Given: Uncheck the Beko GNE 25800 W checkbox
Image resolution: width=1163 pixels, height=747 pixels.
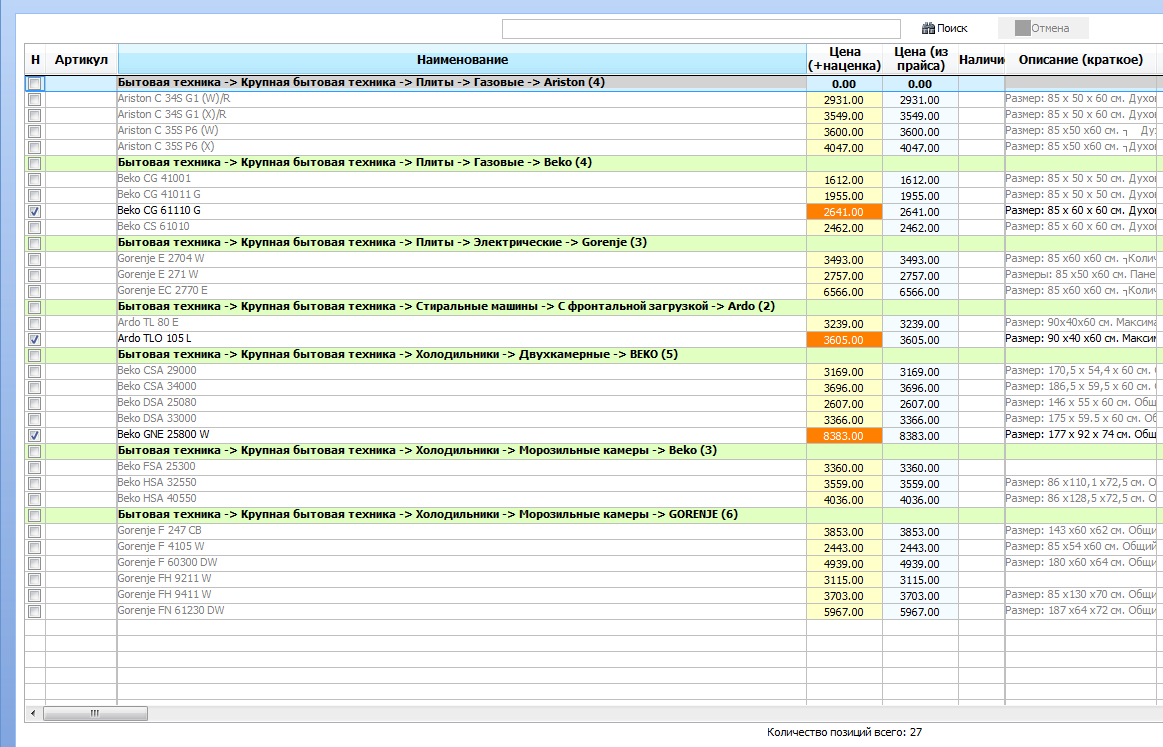Looking at the screenshot, I should [35, 435].
